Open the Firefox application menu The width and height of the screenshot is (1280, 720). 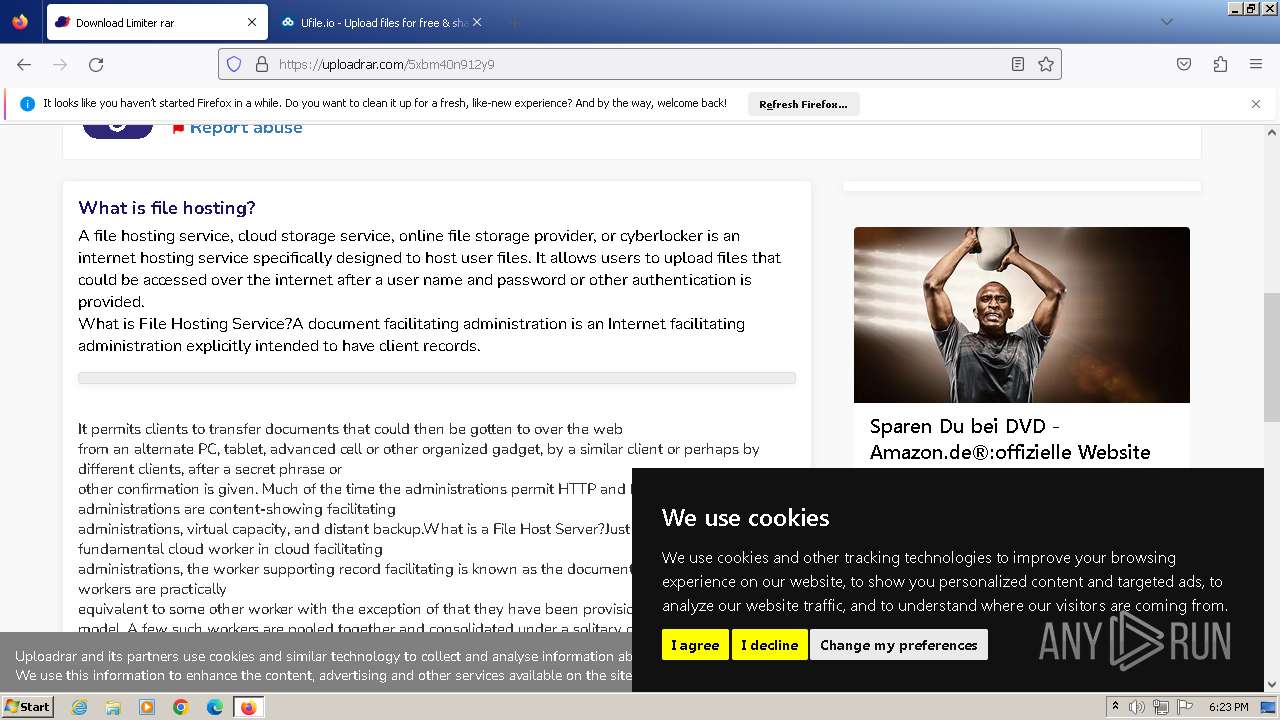coord(1256,64)
